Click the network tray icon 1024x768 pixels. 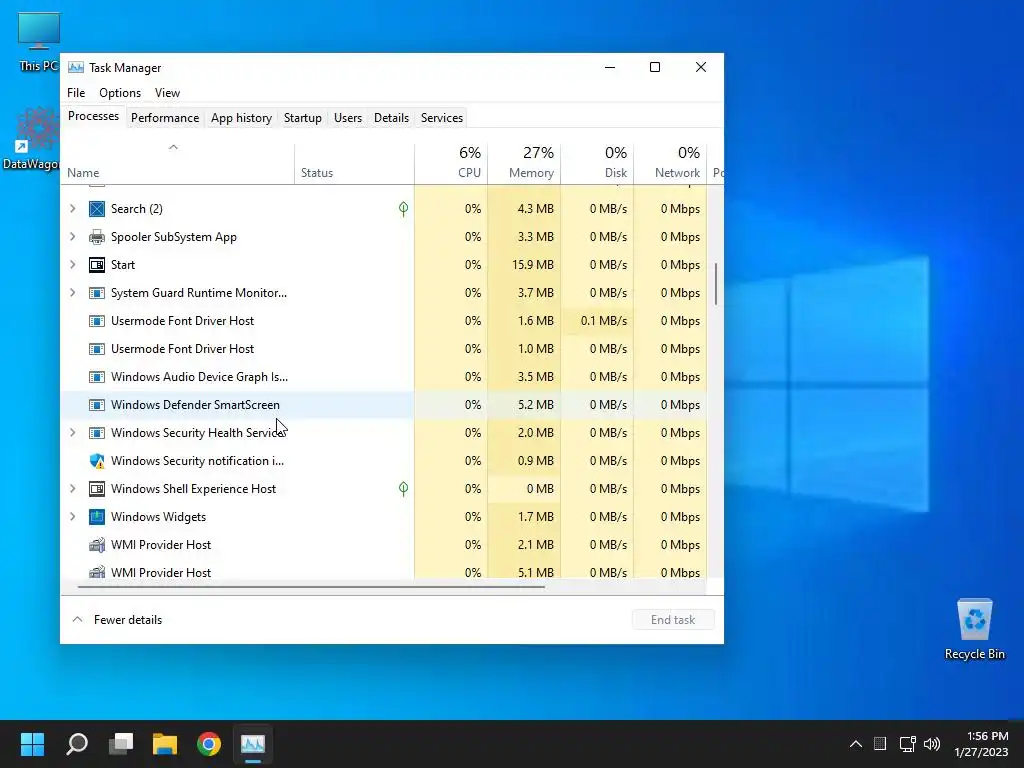[907, 744]
